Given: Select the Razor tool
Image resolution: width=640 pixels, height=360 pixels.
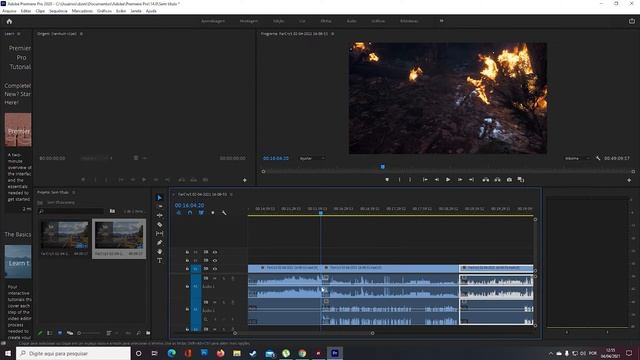Looking at the screenshot, I should pyautogui.click(x=159, y=224).
